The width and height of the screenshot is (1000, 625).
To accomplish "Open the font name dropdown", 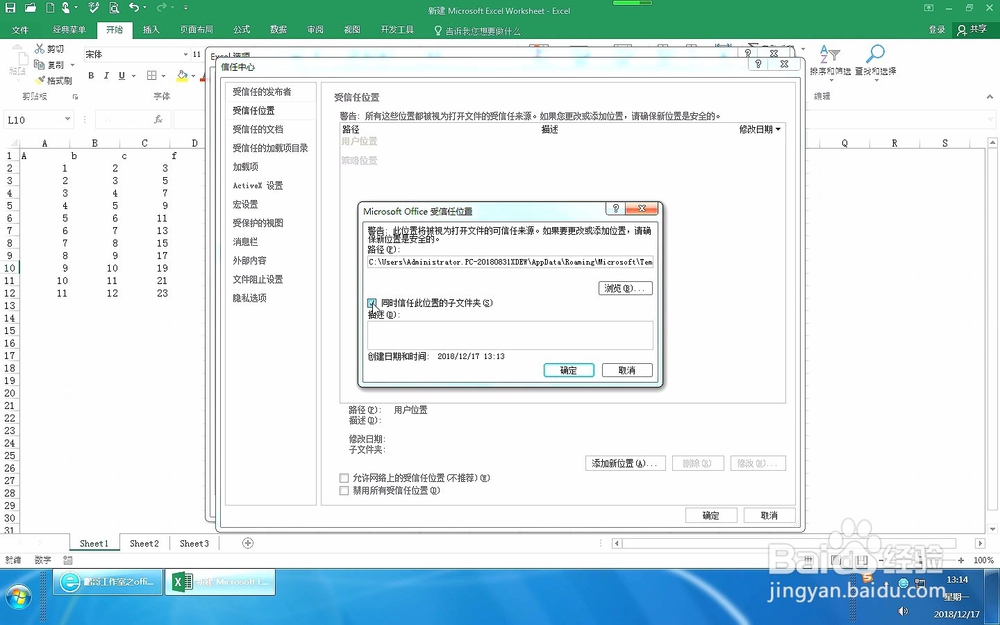I will coord(186,54).
